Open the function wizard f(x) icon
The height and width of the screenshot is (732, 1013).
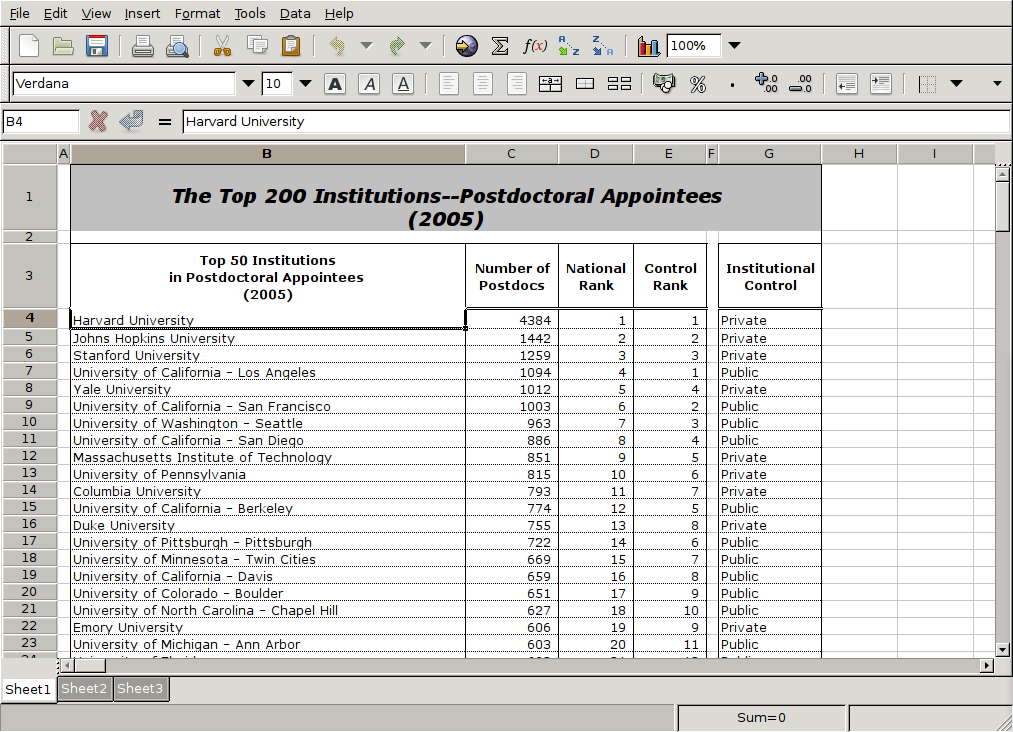pos(534,46)
